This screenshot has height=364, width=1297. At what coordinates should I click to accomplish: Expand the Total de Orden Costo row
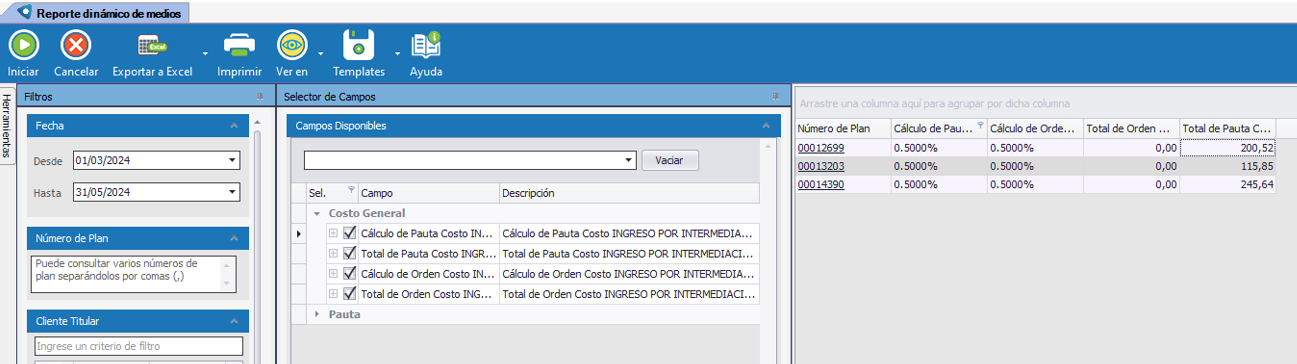click(333, 294)
